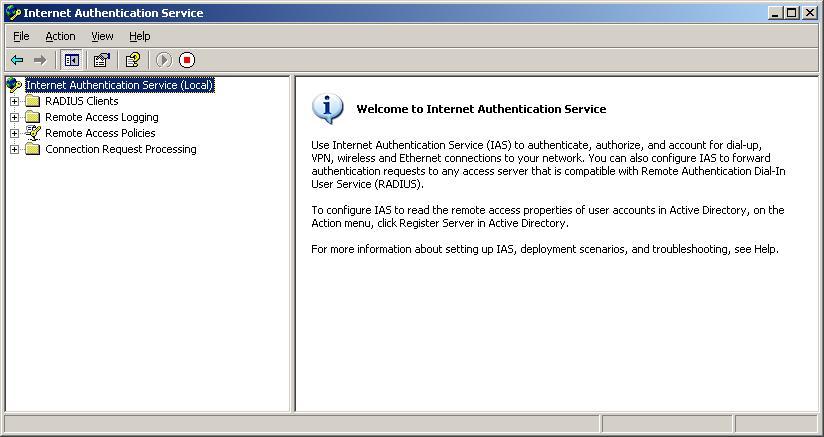Click the "To configure IAS to read" paragraph
Screen dimensions: 824x437
[548, 216]
